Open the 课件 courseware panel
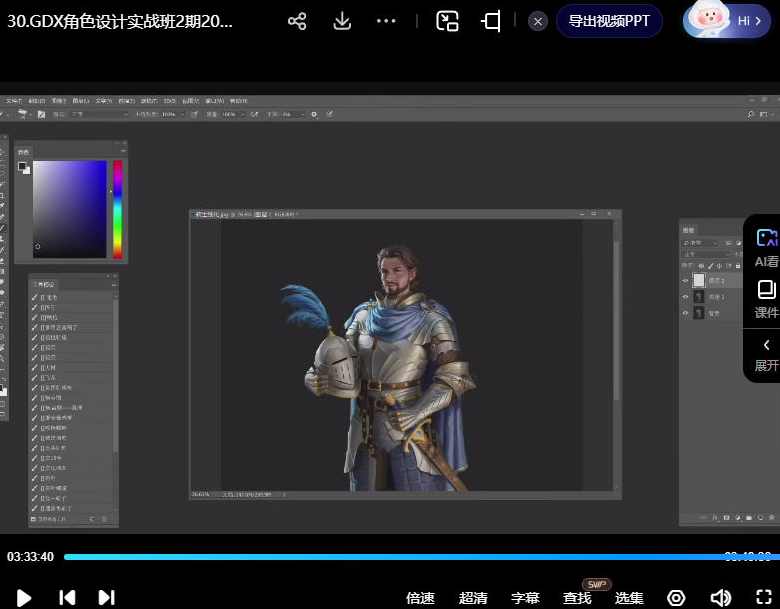Viewport: 780px width, 609px height. pyautogui.click(x=766, y=299)
